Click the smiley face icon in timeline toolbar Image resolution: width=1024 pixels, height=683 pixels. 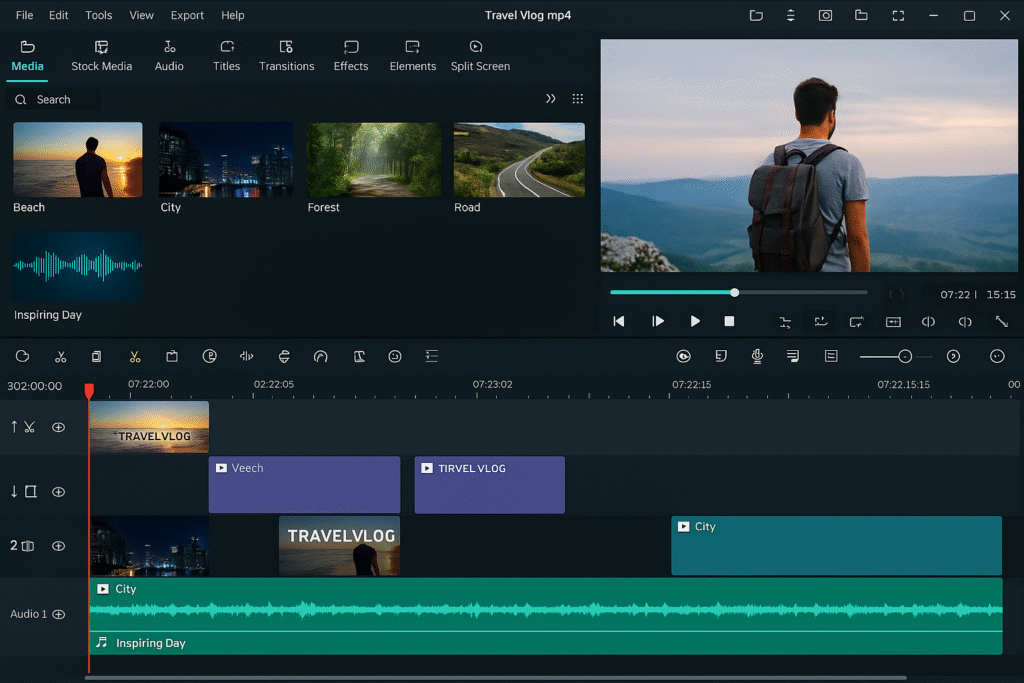(395, 356)
